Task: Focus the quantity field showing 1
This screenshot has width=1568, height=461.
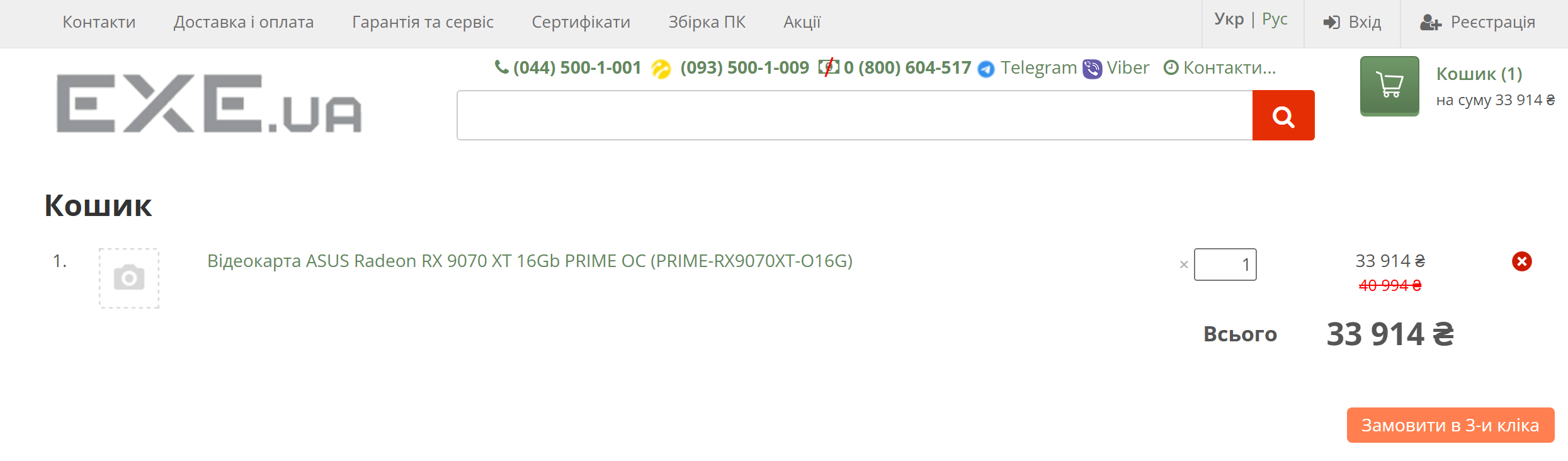Action: [1225, 265]
